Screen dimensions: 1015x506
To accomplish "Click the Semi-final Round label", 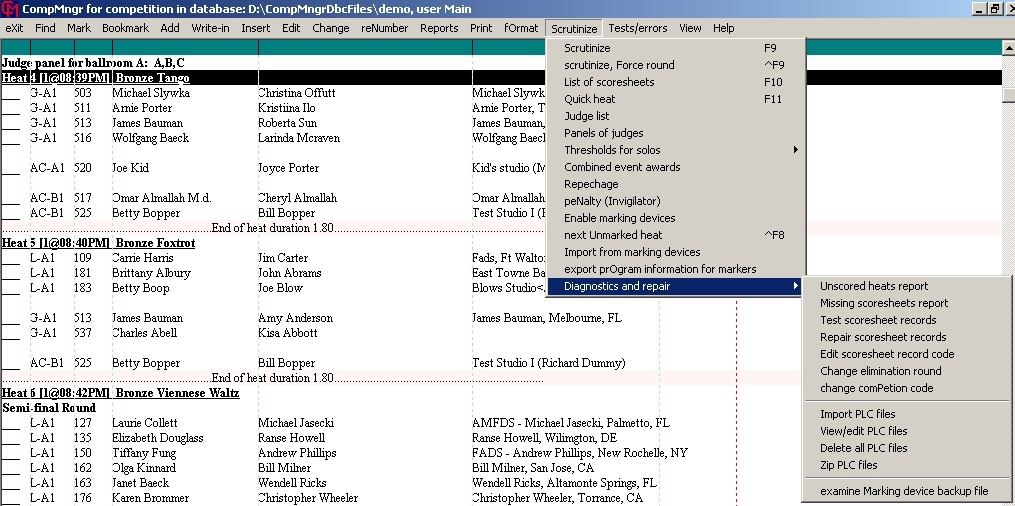I will (x=49, y=408).
